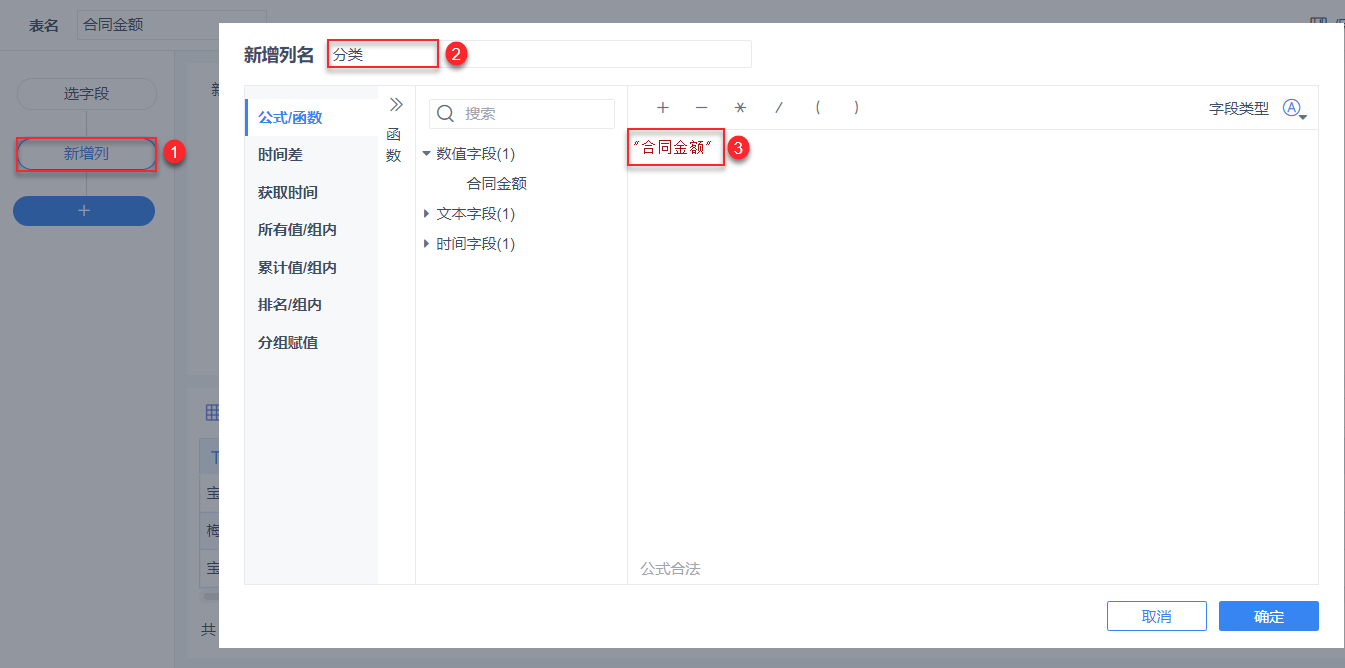Insert the multiply asterisk operator
This screenshot has height=668, width=1345.
pyautogui.click(x=740, y=108)
